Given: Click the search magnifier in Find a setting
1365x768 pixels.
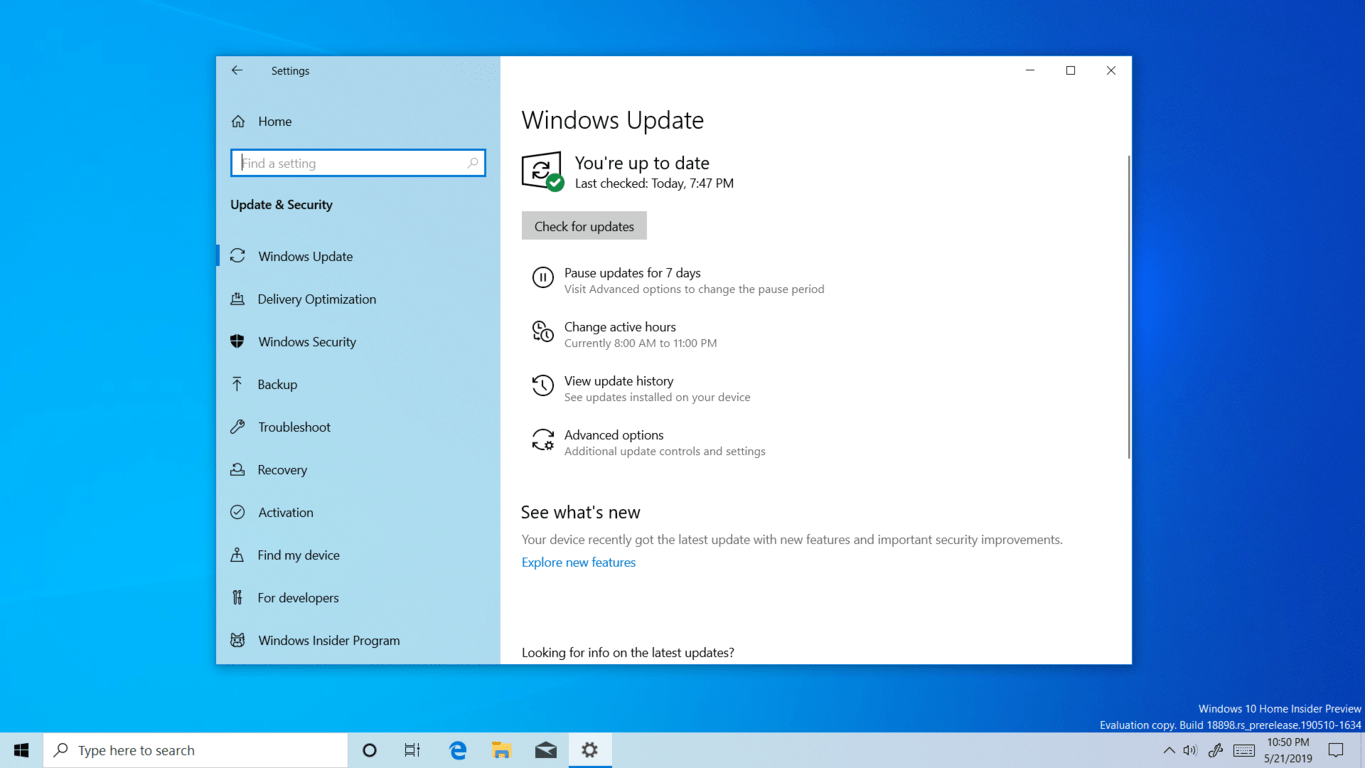Looking at the screenshot, I should [x=473, y=163].
